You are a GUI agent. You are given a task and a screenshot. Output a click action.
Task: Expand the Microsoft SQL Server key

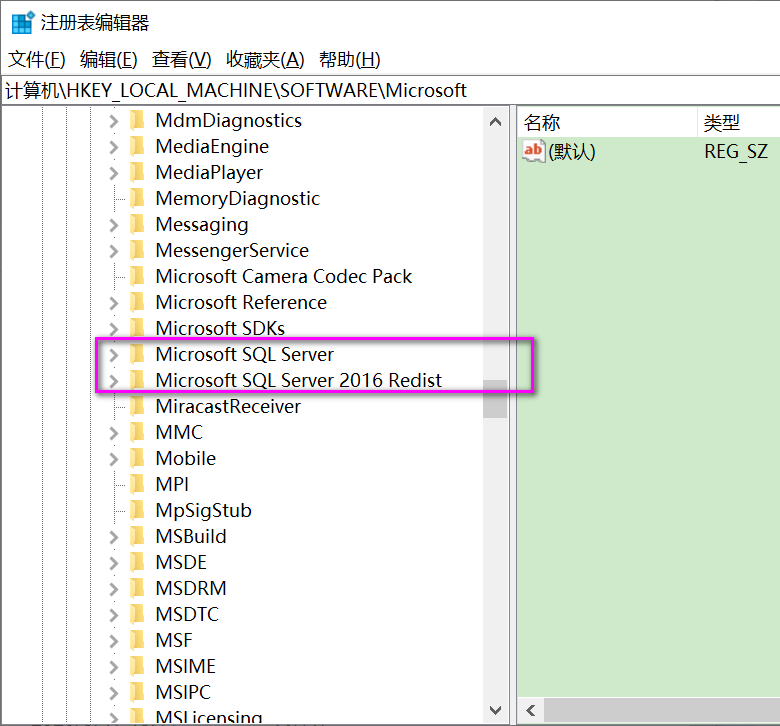(114, 355)
